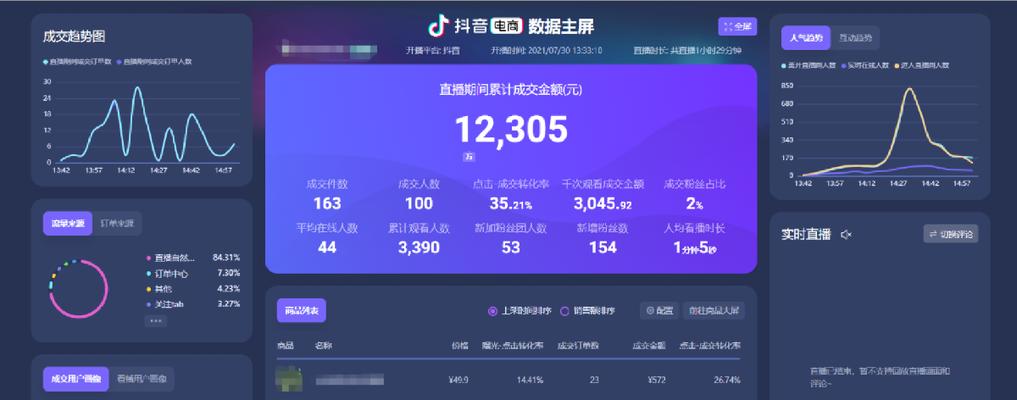Click the 曝光-点击转化率 column header
This screenshot has width=1017, height=400.
tap(512, 346)
